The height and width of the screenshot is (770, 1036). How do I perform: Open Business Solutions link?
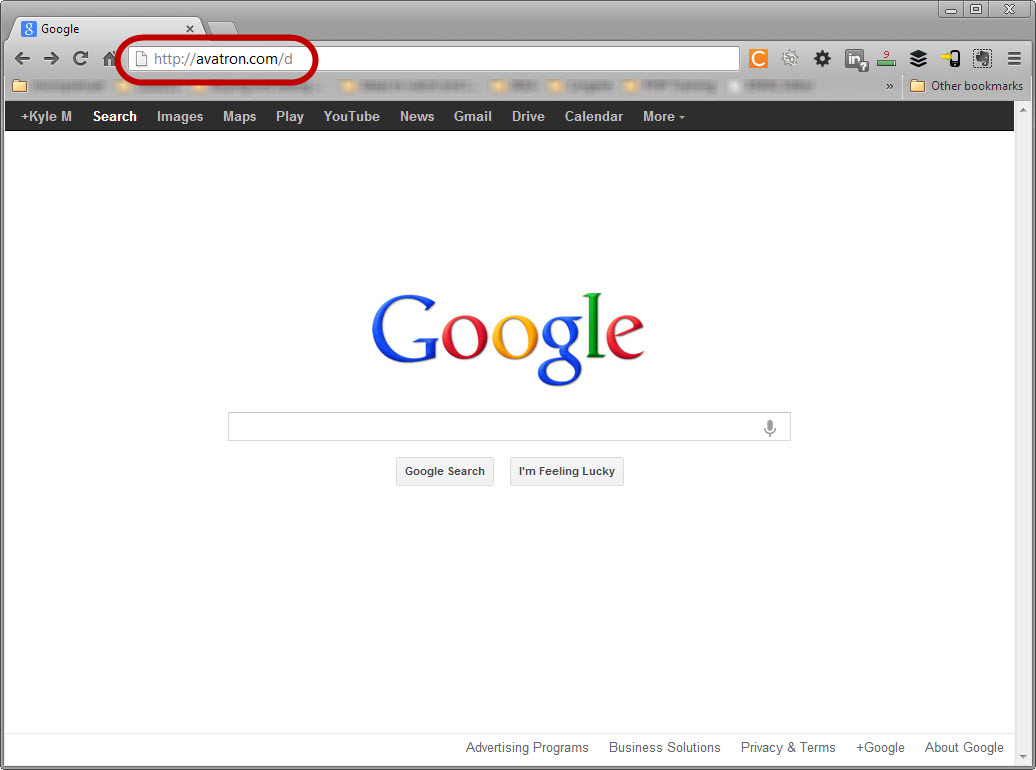(x=665, y=748)
